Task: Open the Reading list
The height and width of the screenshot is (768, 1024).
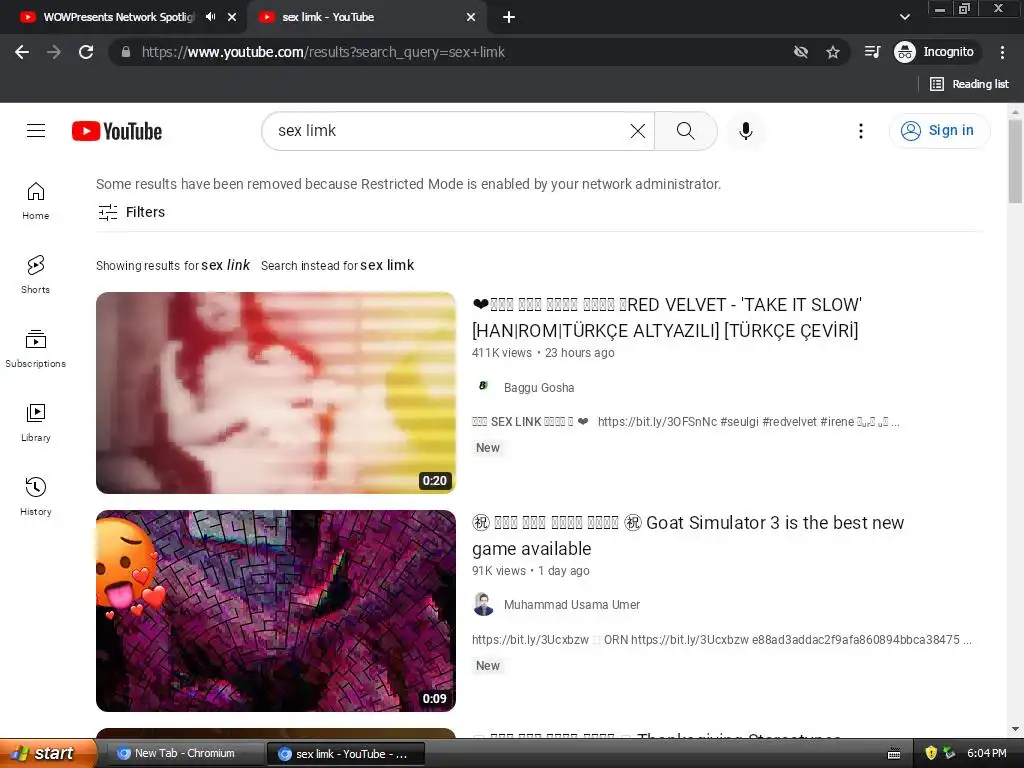Action: click(x=969, y=84)
